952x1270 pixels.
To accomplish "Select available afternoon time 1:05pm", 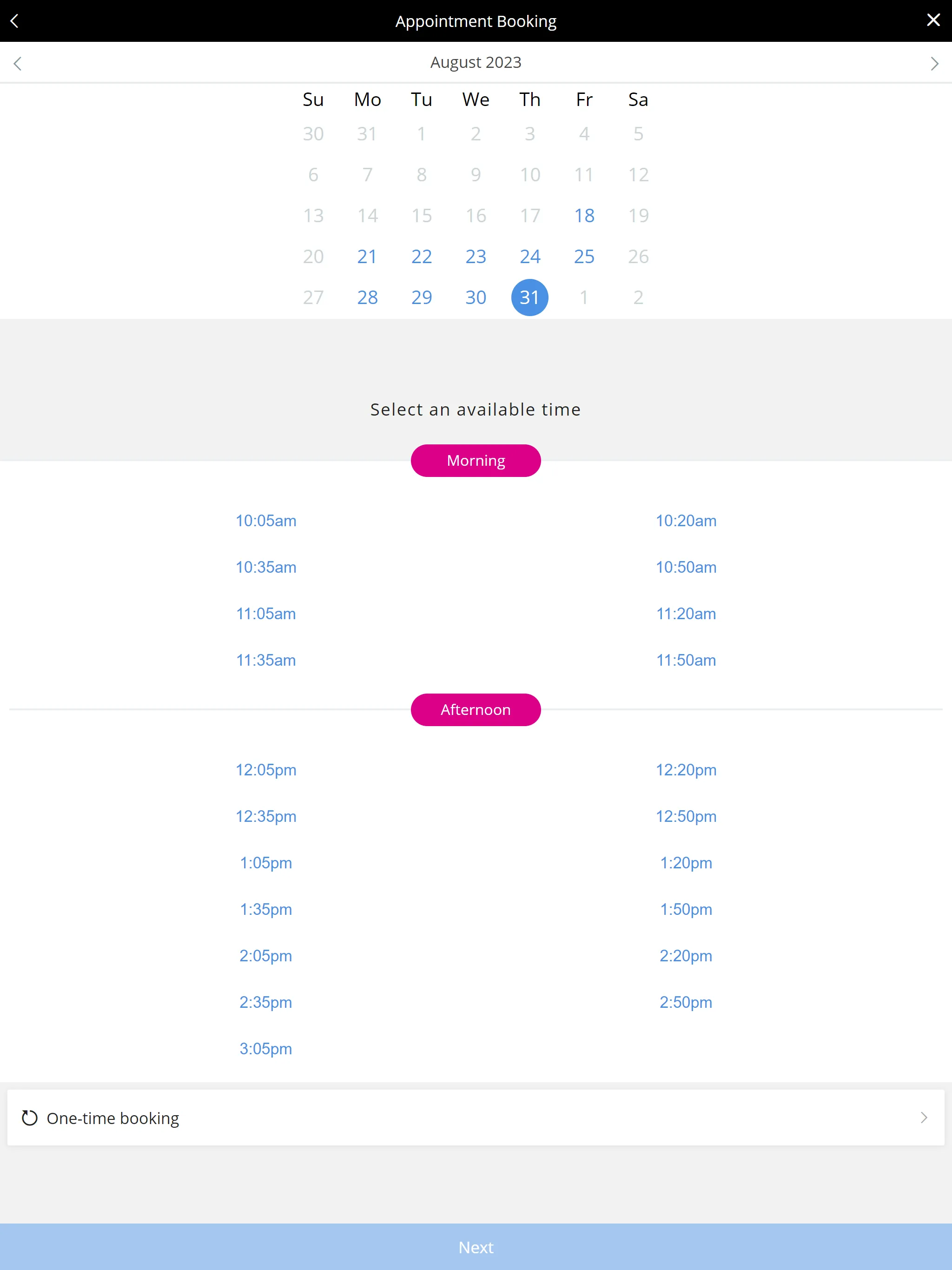I will click(265, 862).
